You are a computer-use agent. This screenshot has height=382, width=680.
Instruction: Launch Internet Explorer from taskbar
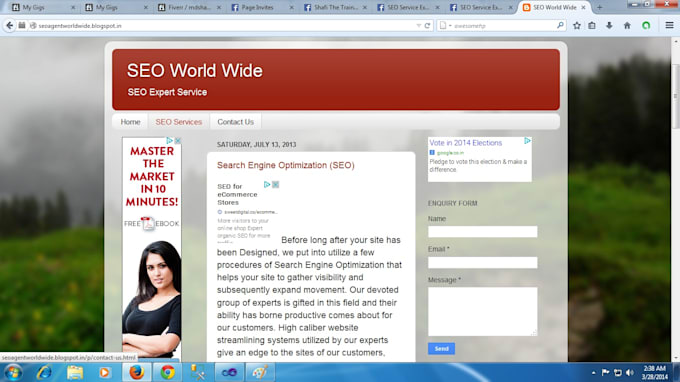(44, 372)
